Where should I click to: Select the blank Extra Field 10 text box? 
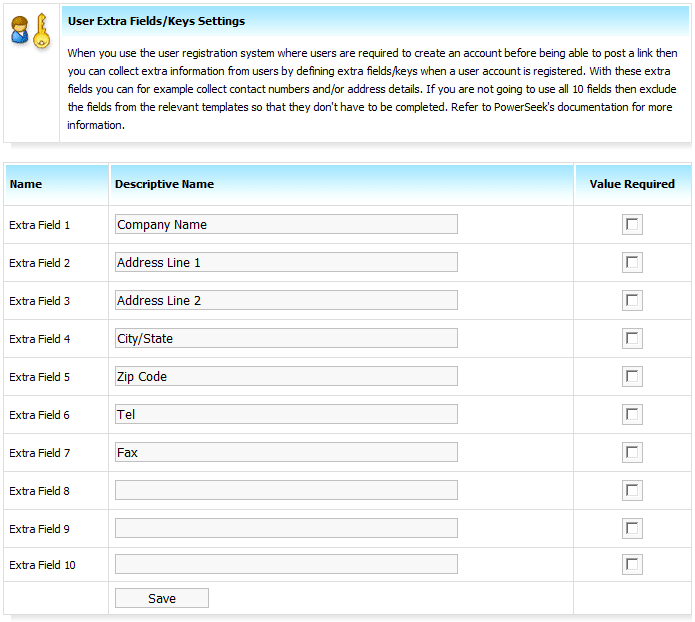(286, 564)
